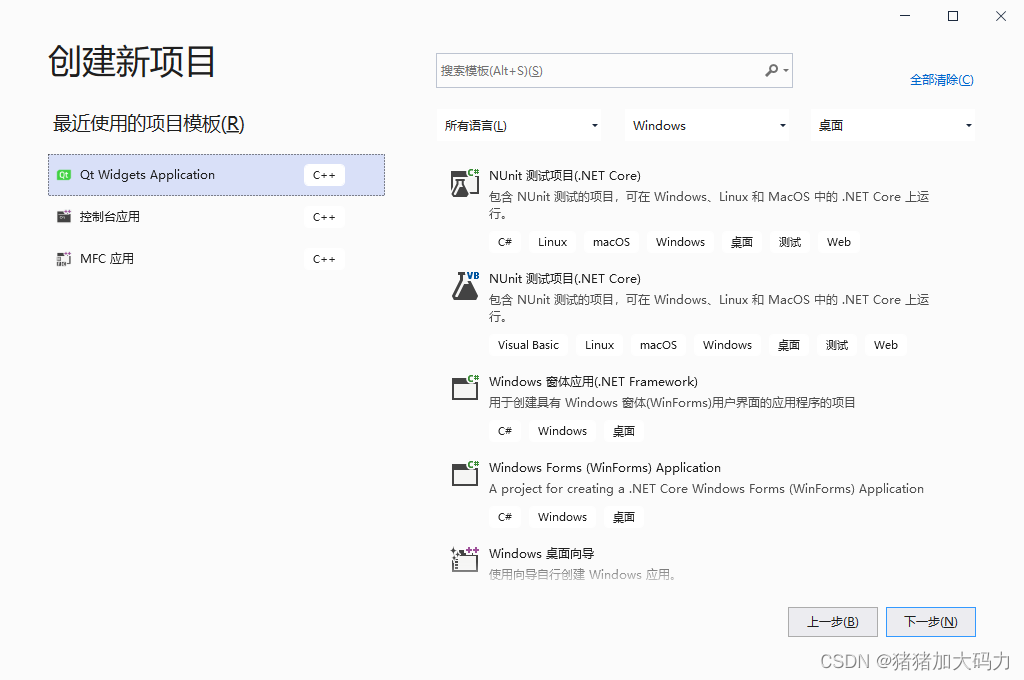Click Linux tag under Visual Basic NUnit template

pos(600,345)
